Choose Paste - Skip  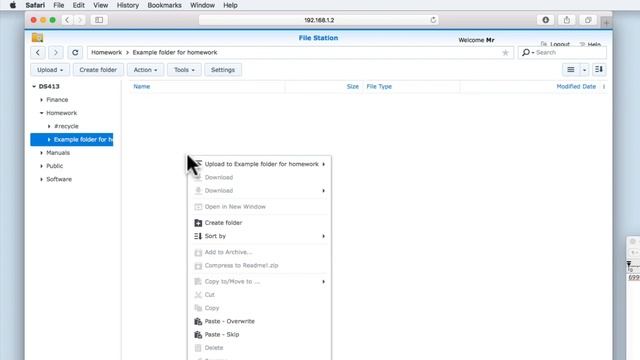260,334
